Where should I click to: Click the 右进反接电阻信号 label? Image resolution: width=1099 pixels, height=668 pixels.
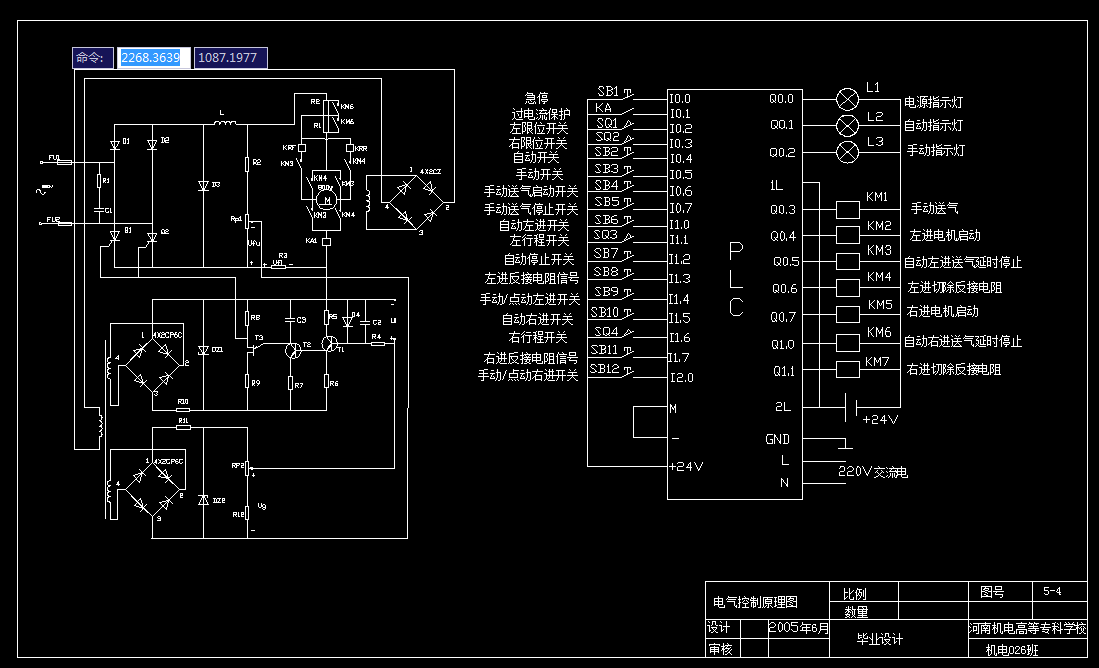click(531, 358)
